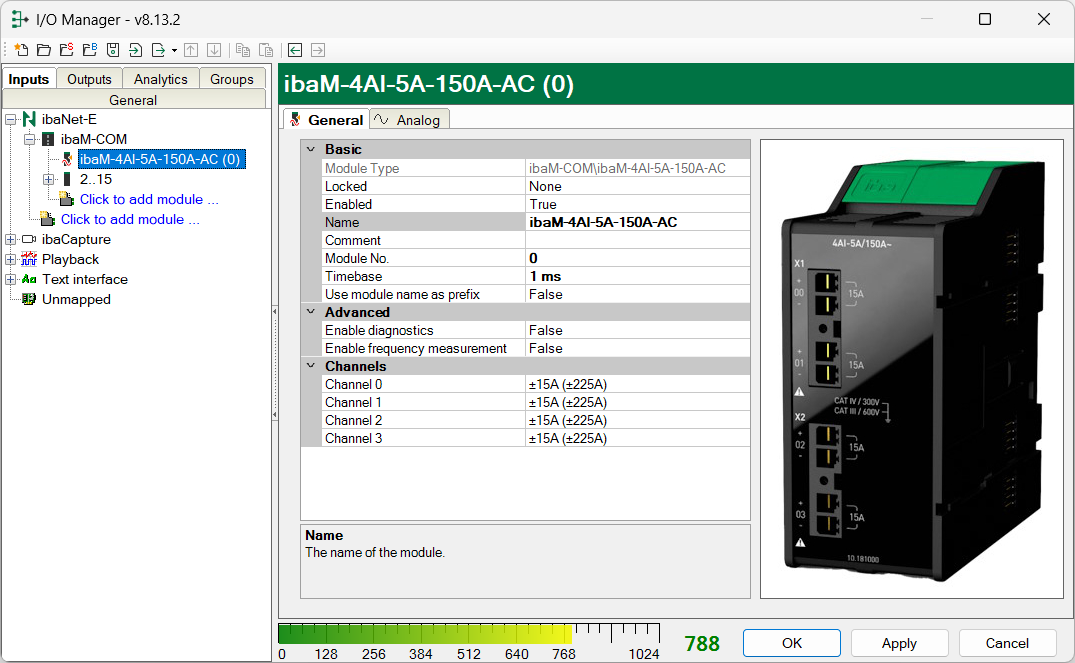
Task: Click the Cancel button
Action: coord(1007,643)
